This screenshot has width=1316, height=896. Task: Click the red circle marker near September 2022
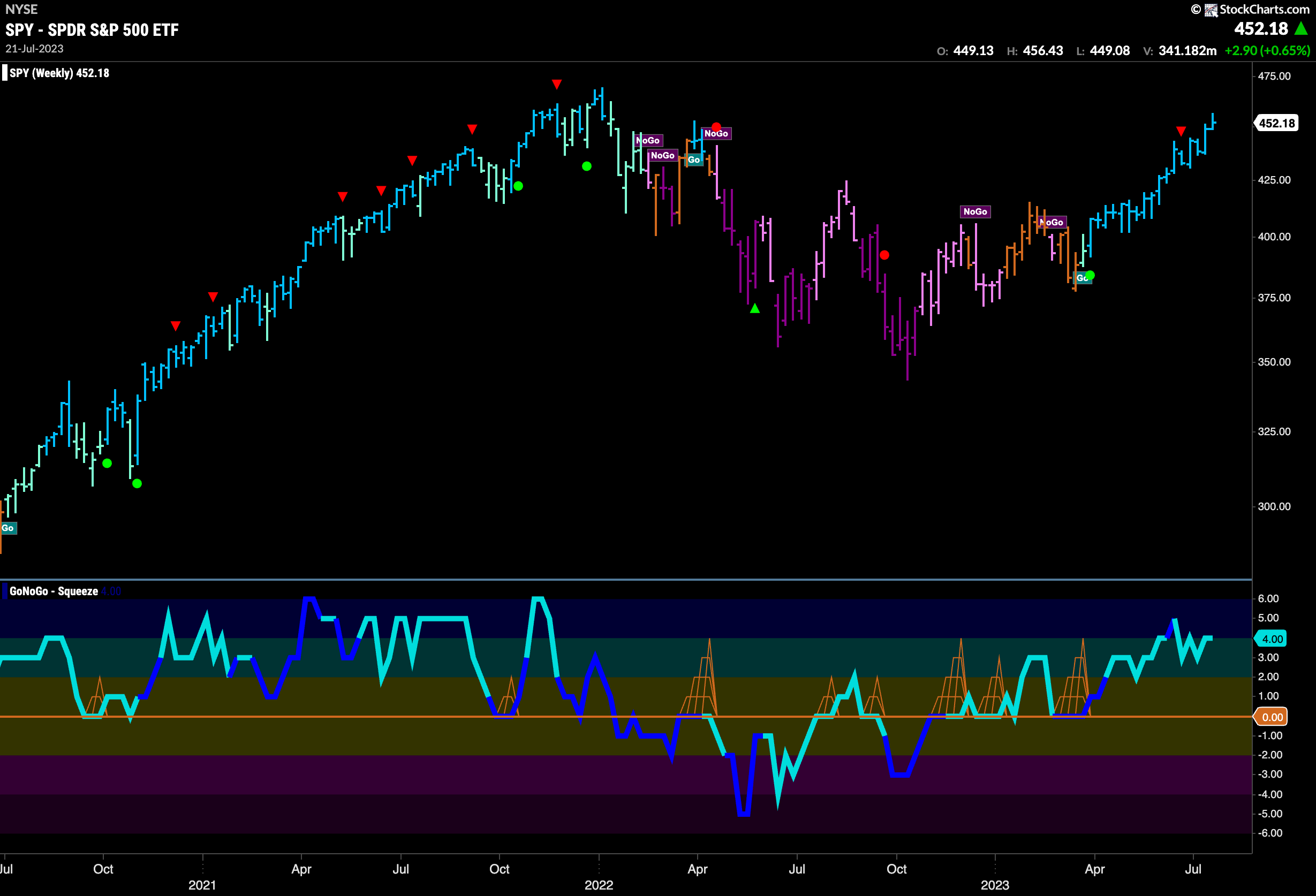[x=884, y=255]
